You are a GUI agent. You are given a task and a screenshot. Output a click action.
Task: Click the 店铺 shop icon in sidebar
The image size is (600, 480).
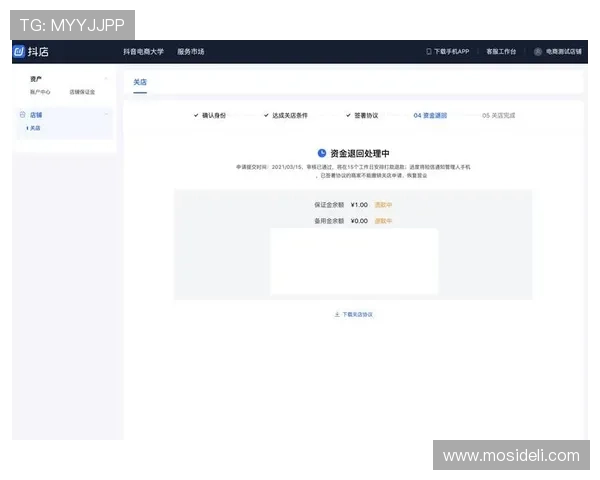[x=23, y=114]
